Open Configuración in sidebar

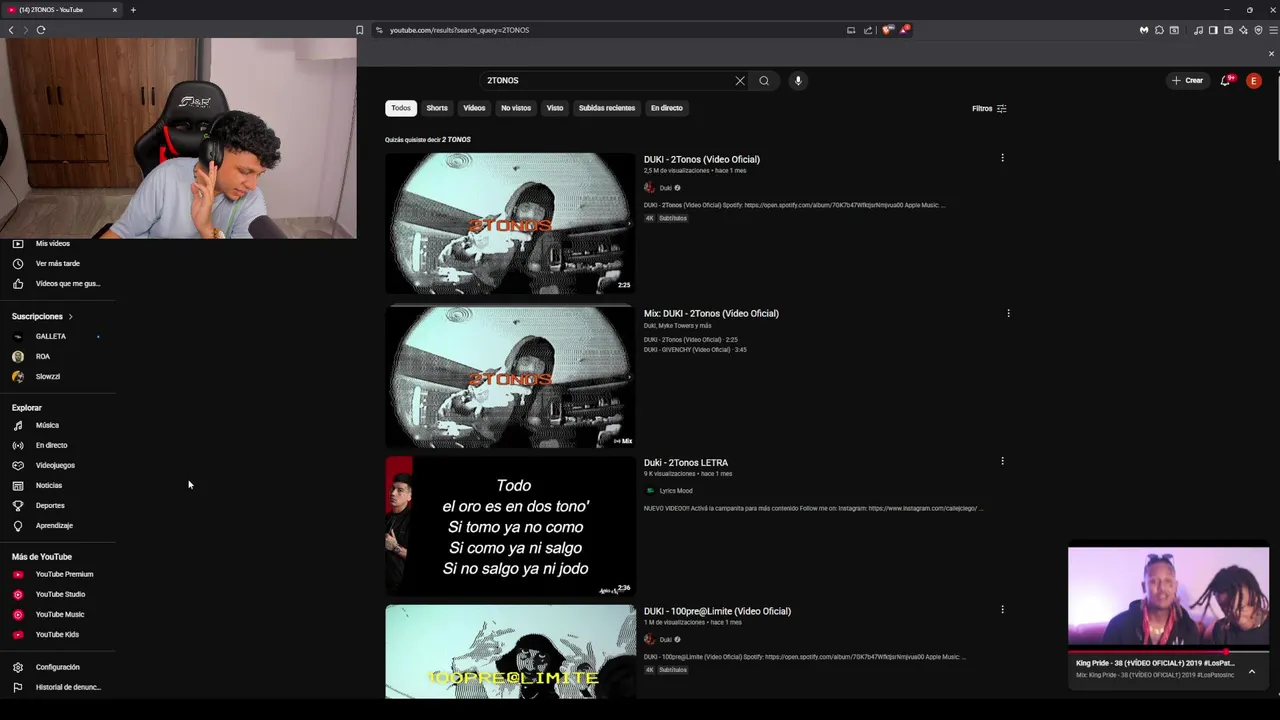57,667
